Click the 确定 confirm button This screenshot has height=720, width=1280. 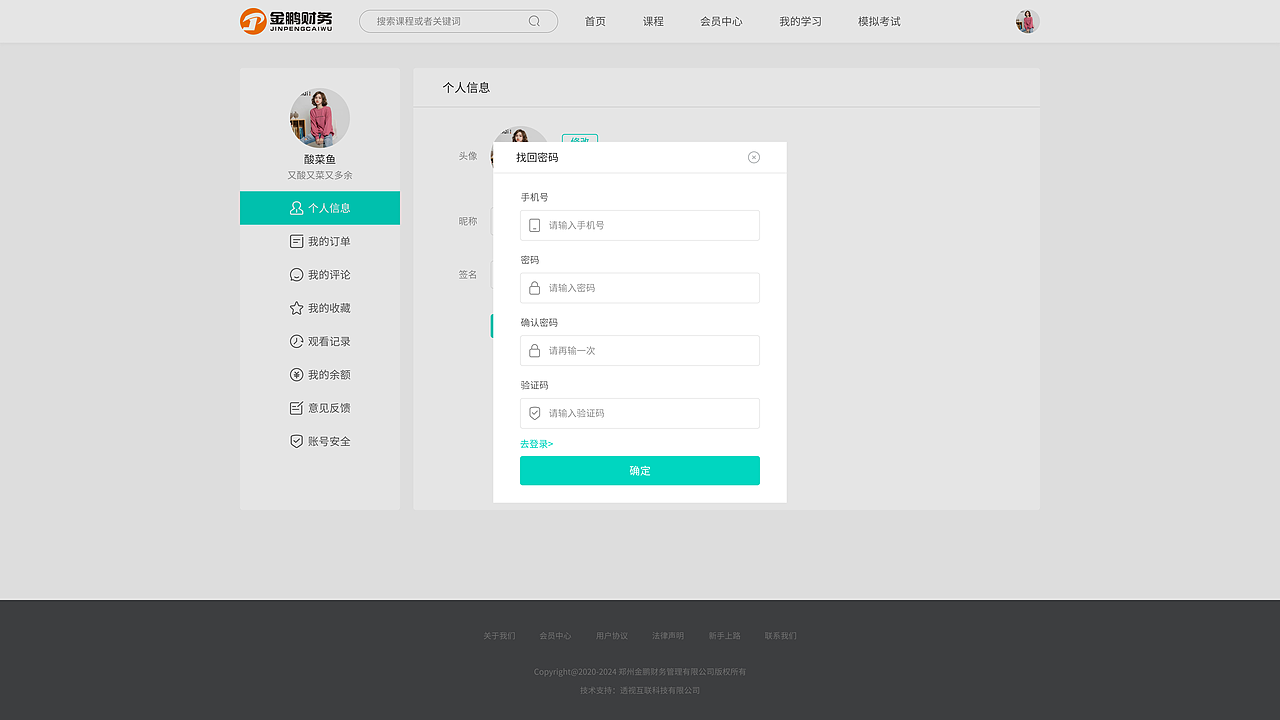point(640,471)
